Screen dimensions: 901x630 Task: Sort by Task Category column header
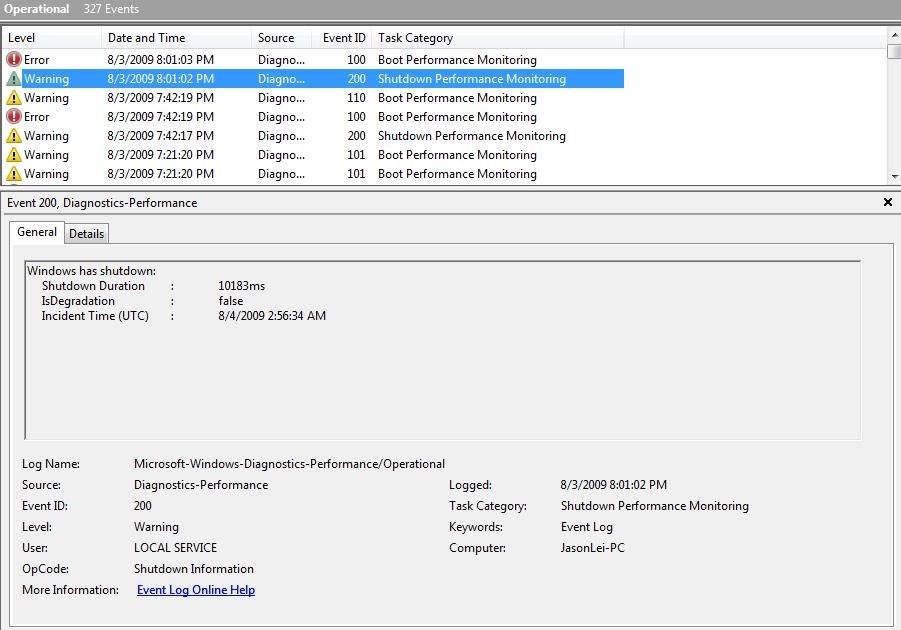coord(498,38)
